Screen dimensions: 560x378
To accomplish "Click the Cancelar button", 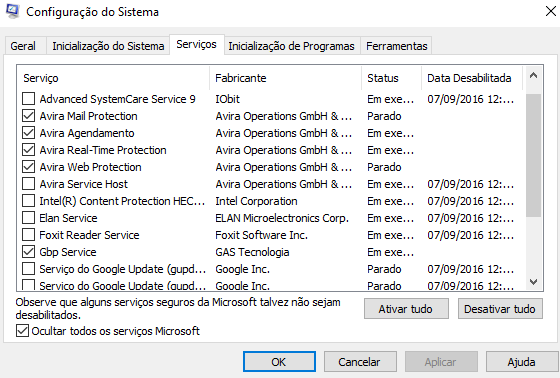I will [x=360, y=362].
